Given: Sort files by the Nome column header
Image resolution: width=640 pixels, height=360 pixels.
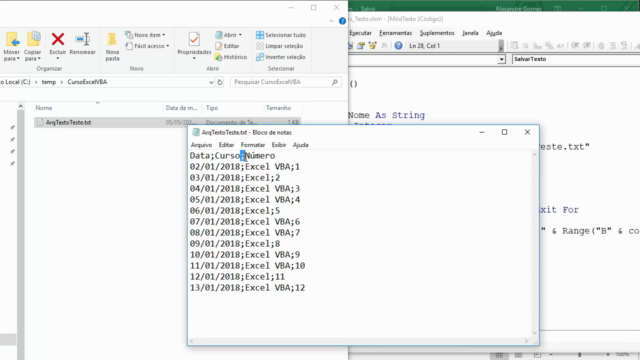Looking at the screenshot, I should [x=44, y=108].
